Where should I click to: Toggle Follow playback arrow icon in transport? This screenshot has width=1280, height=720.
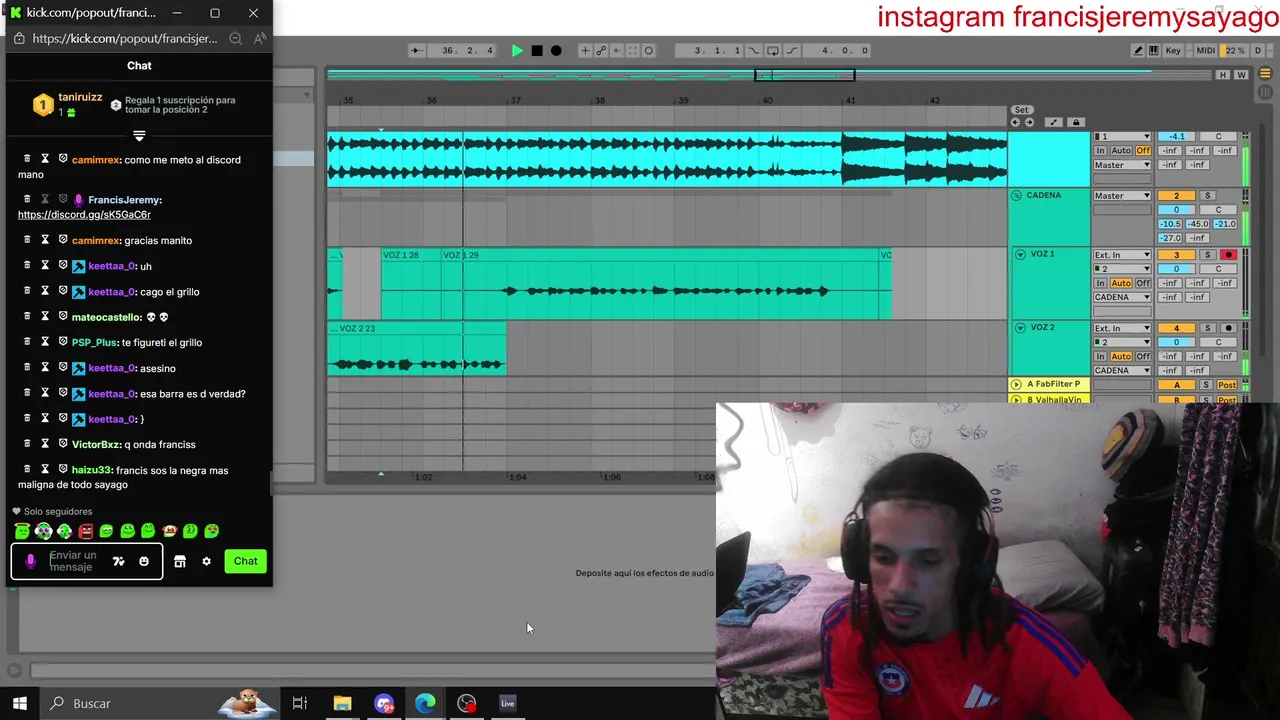pos(417,50)
